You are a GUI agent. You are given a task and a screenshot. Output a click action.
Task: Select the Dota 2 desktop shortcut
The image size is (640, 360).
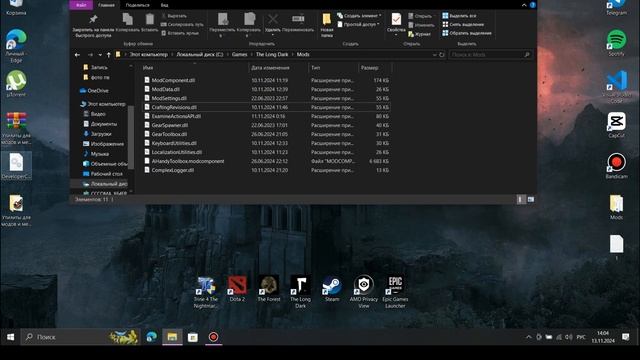point(237,289)
